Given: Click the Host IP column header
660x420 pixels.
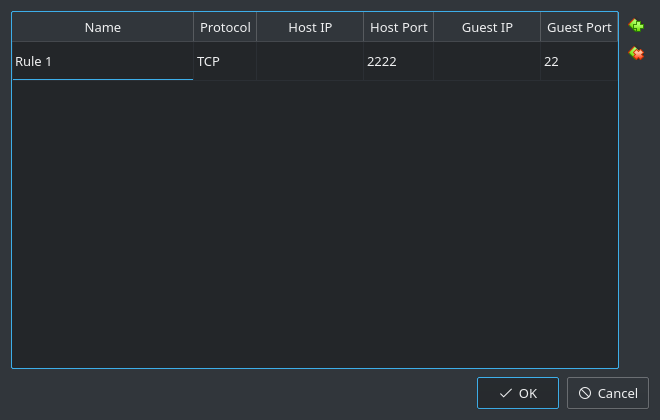Looking at the screenshot, I should coord(310,27).
